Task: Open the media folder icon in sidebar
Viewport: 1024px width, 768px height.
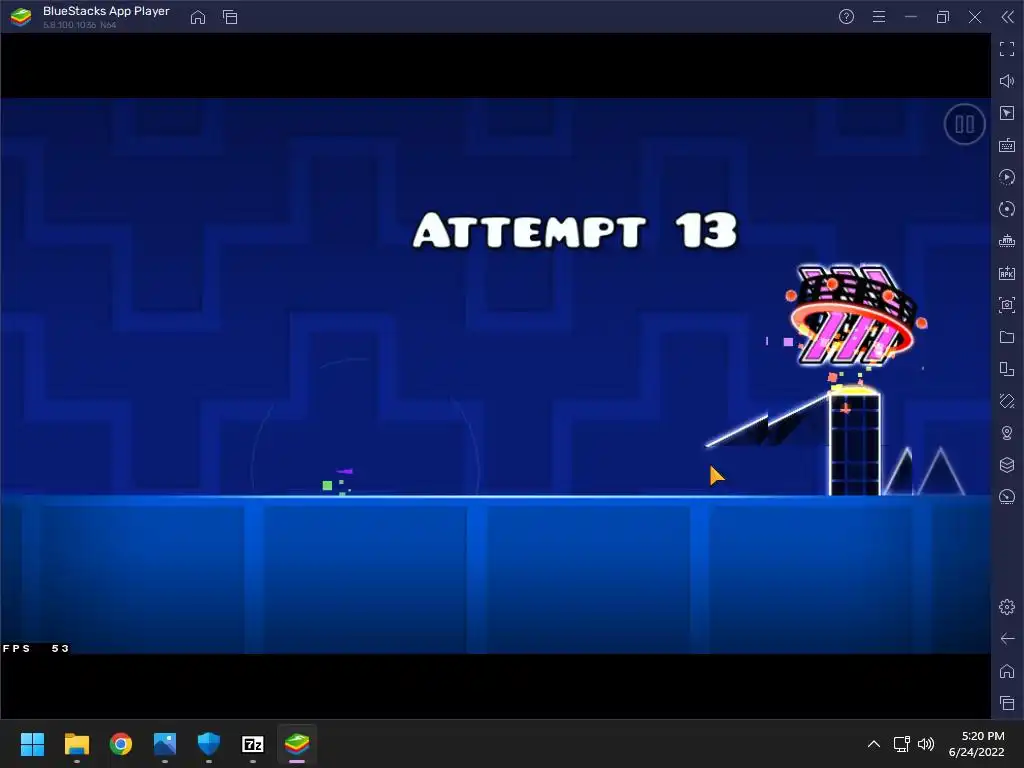Action: coord(1007,337)
